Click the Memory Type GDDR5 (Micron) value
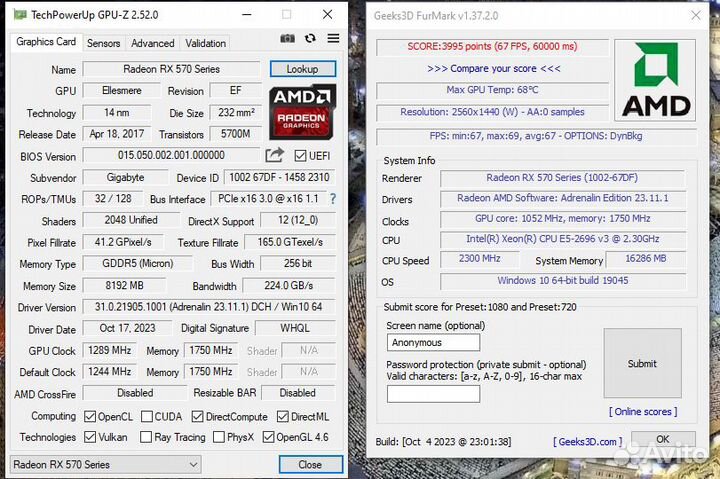Viewport: 720px width, 479px height. tap(138, 264)
